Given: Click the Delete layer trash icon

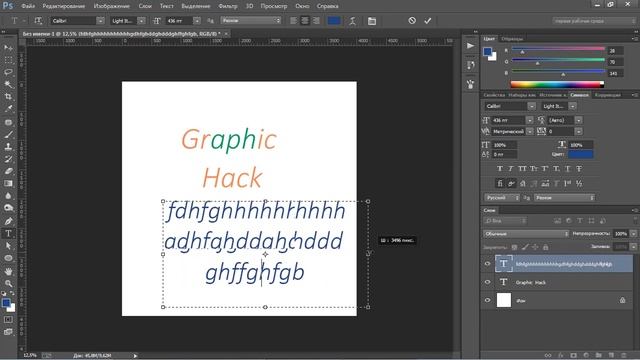Looking at the screenshot, I should click(x=623, y=356).
